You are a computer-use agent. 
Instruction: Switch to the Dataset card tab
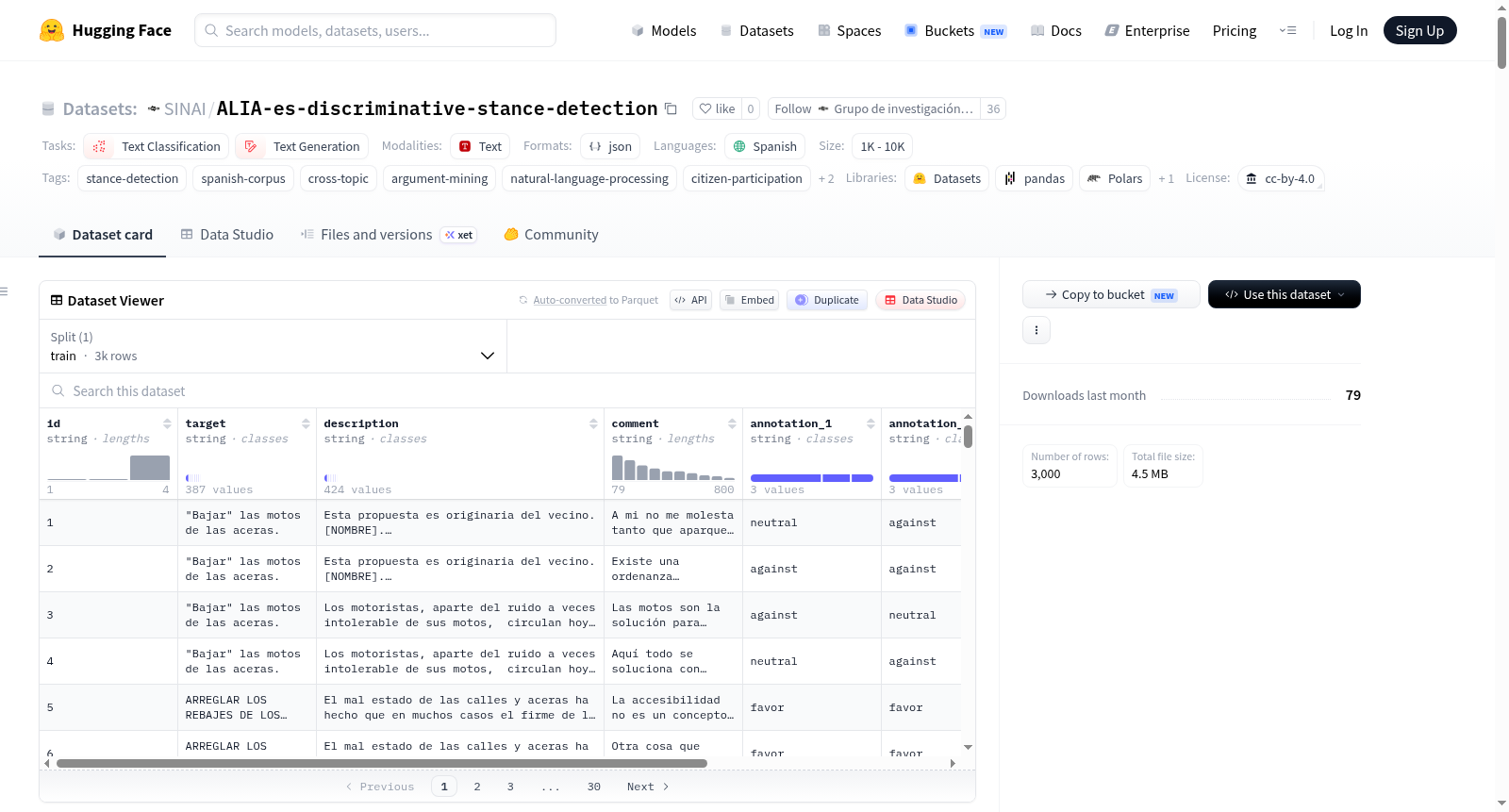tap(102, 234)
